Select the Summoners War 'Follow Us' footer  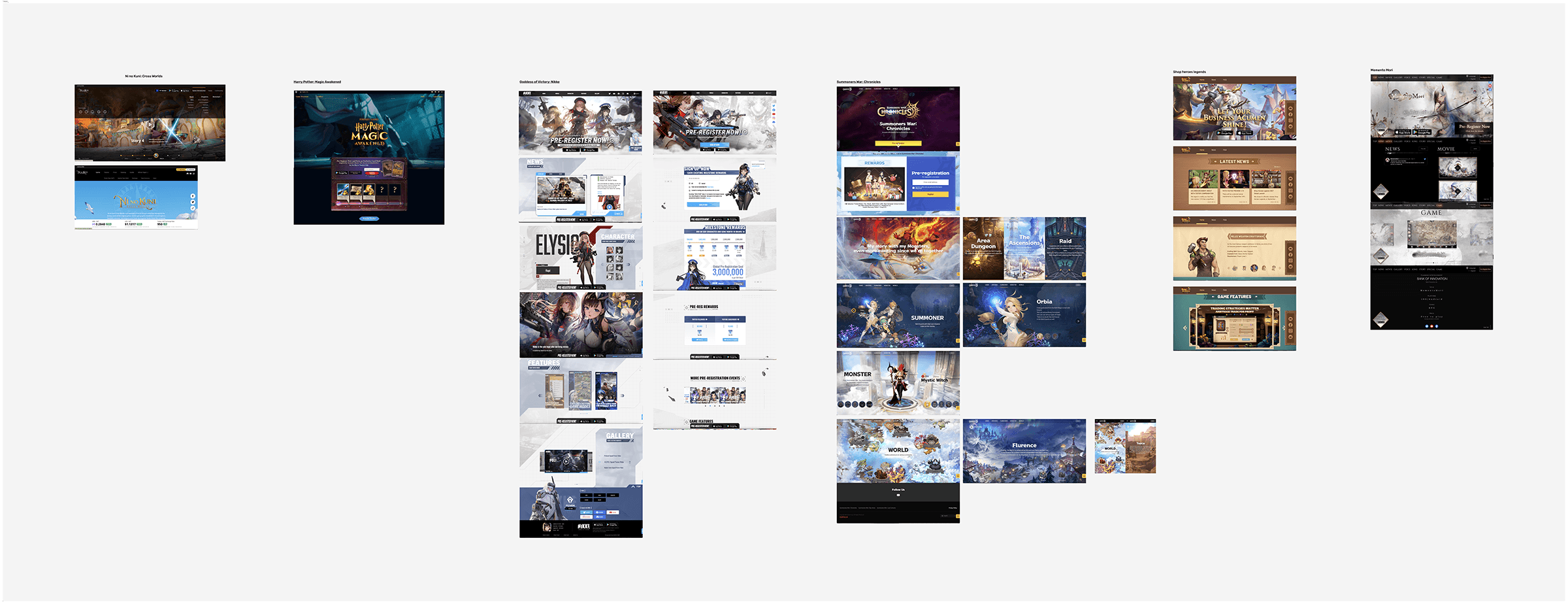[x=898, y=503]
